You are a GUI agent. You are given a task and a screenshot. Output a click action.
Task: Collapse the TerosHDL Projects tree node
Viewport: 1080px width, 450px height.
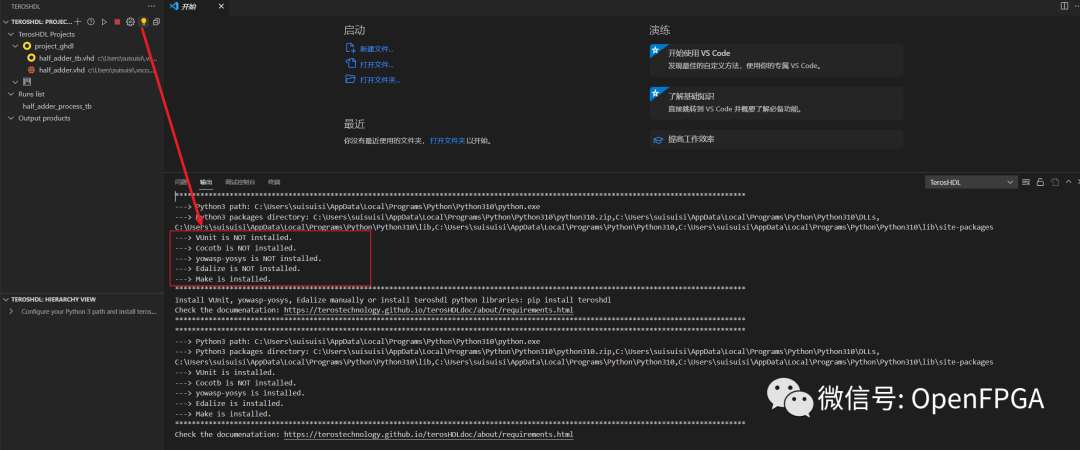[x=11, y=34]
